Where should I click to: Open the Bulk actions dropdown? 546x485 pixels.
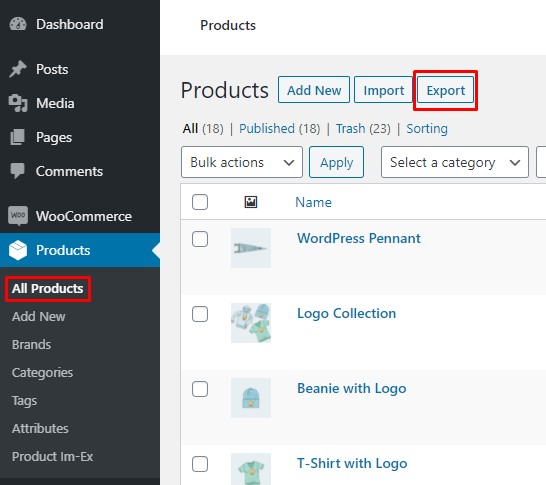click(242, 162)
